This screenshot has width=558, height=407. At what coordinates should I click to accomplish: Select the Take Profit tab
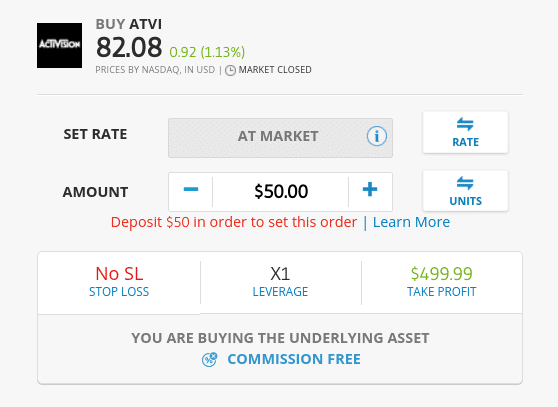(442, 283)
